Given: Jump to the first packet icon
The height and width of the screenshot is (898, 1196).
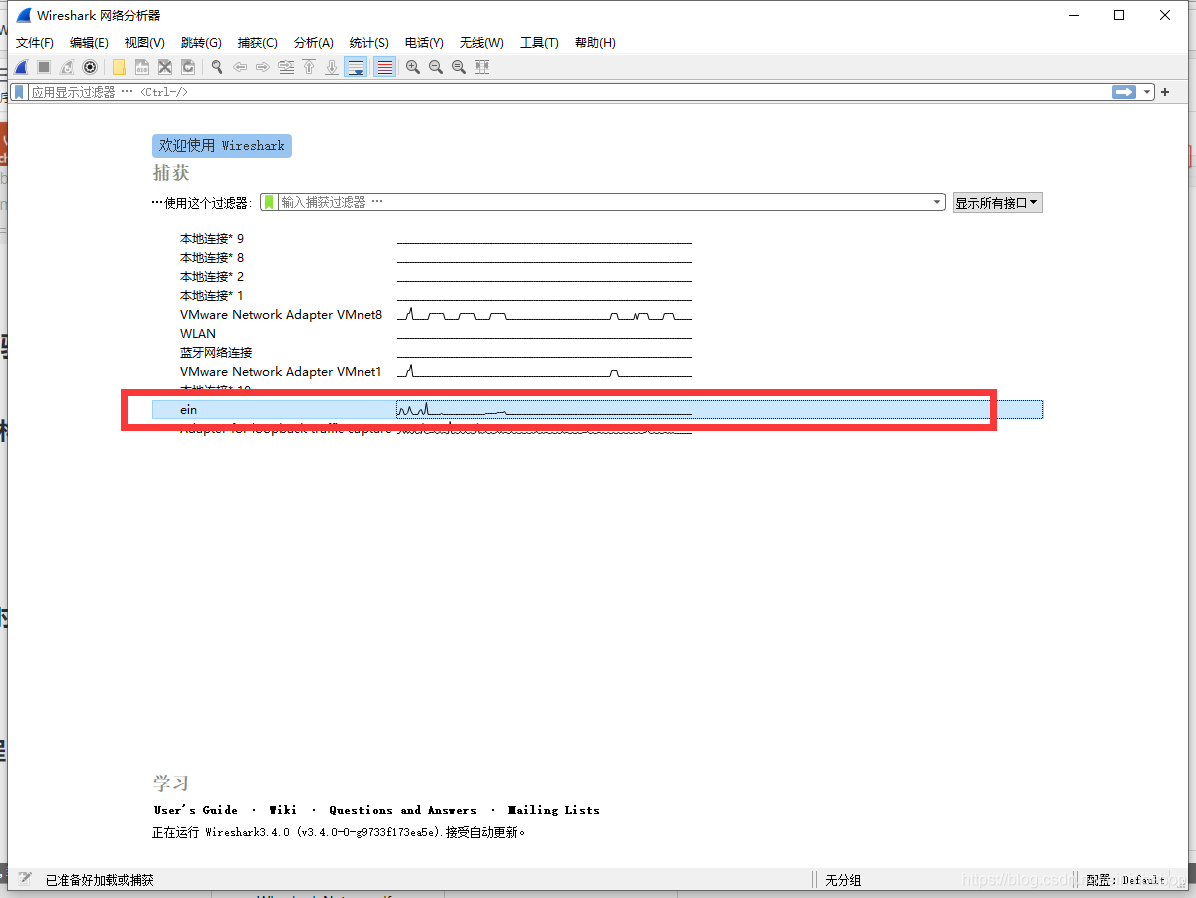Looking at the screenshot, I should (309, 67).
